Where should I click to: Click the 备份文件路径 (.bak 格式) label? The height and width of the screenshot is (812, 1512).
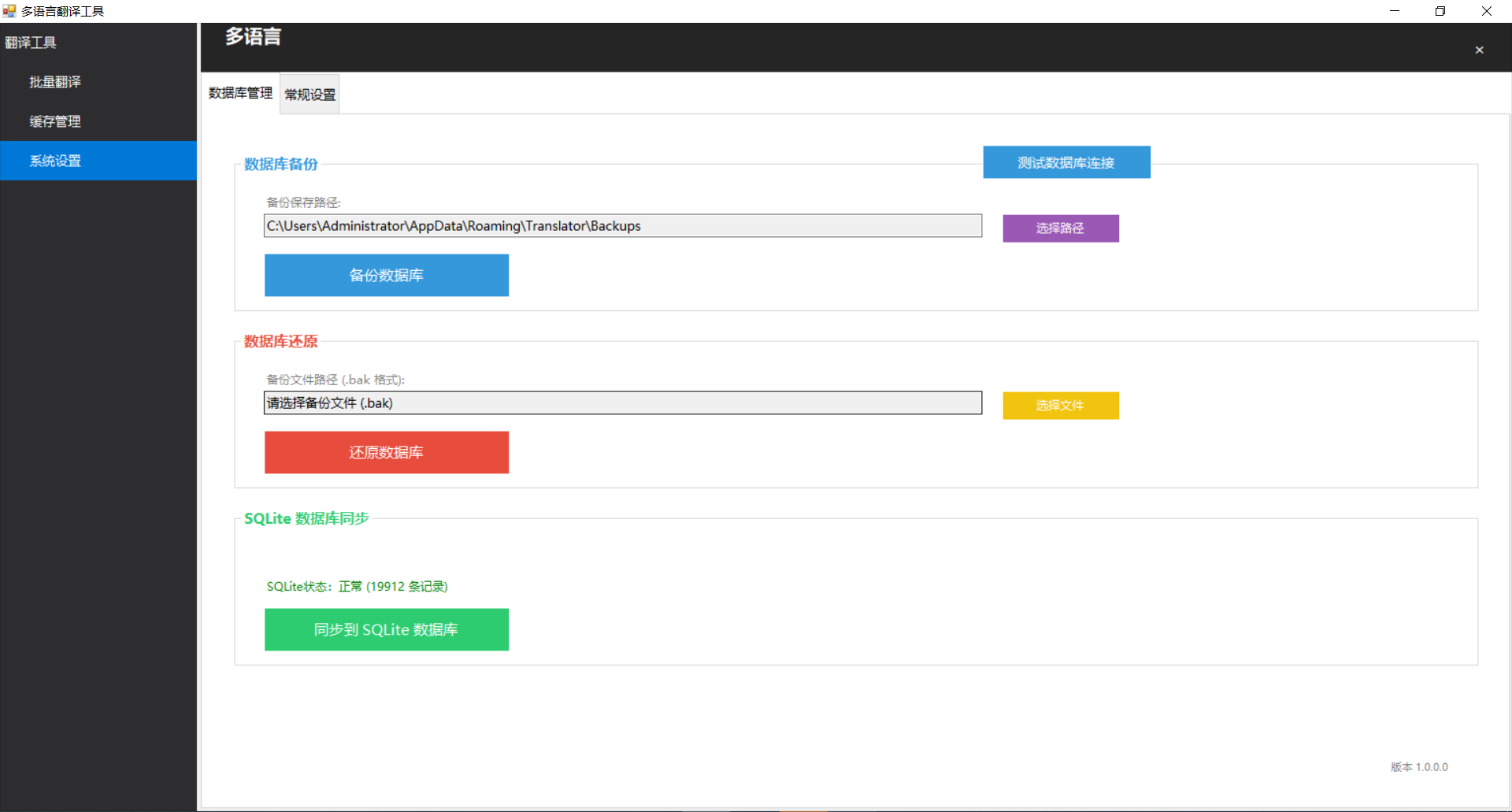click(335, 380)
